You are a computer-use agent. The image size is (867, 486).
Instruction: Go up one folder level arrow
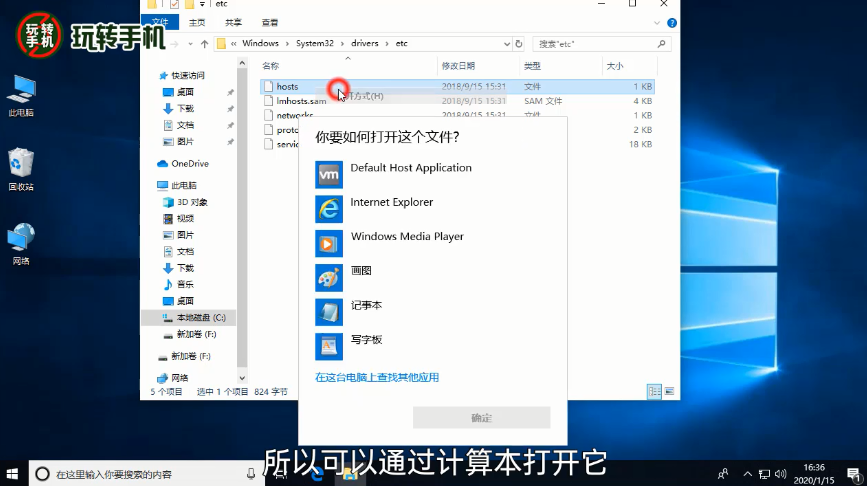[x=205, y=44]
